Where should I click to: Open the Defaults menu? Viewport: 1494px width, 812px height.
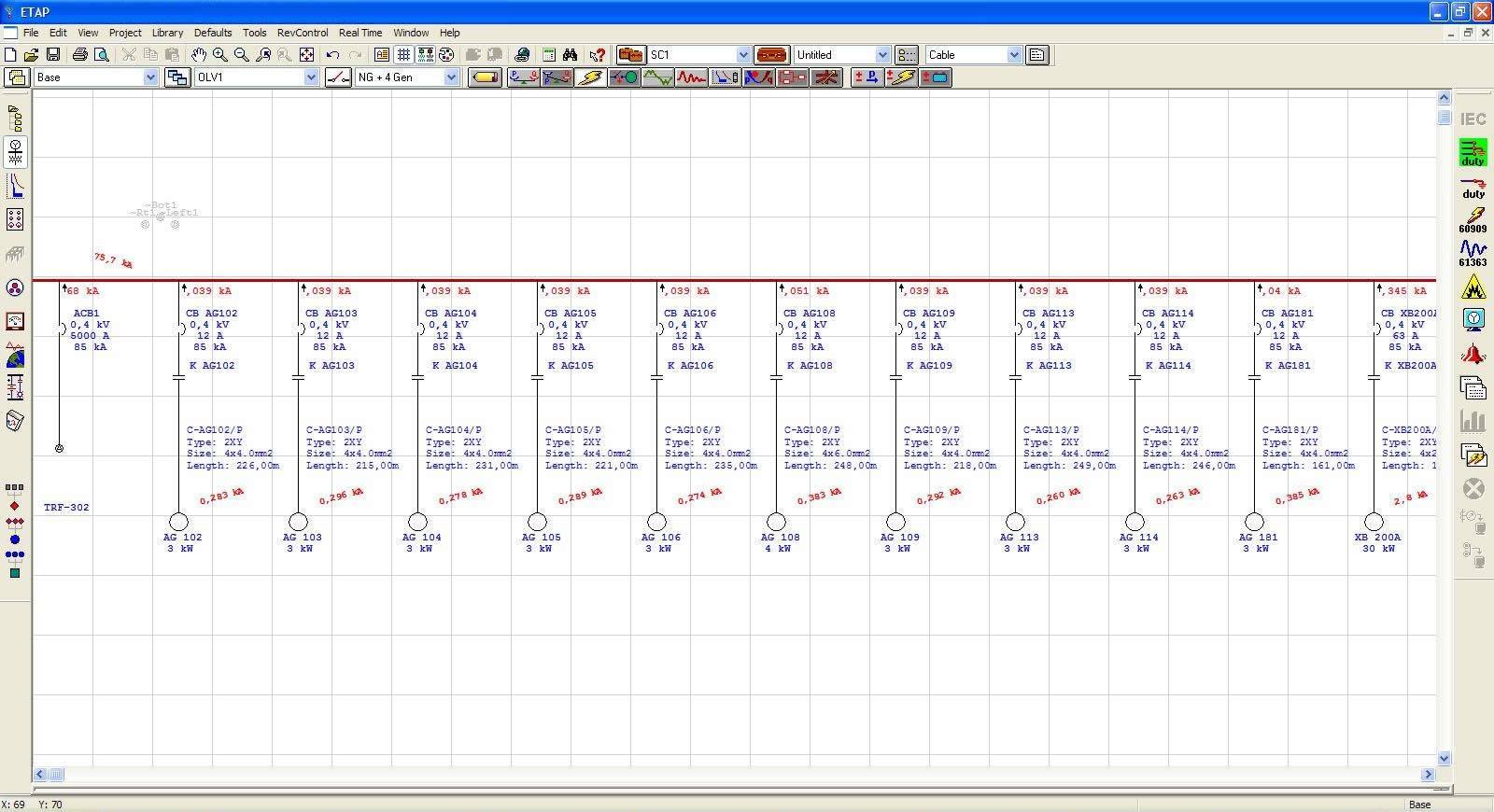[213, 33]
